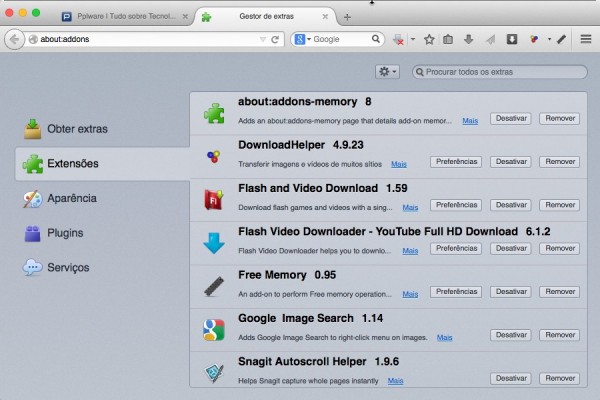The width and height of the screenshot is (600, 400).
Task: Remove Google Image Search extension
Action: coord(560,335)
